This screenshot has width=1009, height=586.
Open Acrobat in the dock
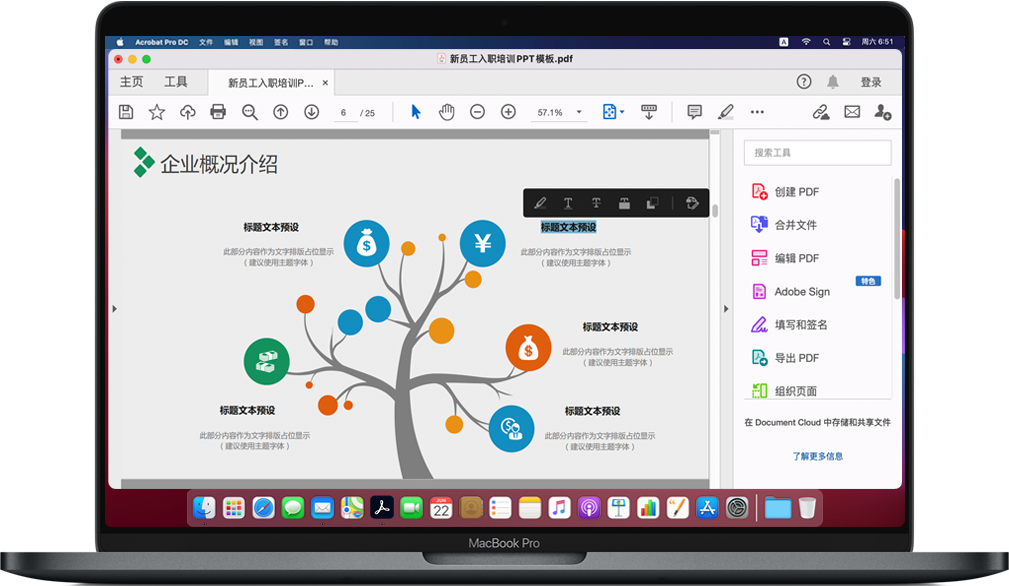click(x=382, y=508)
